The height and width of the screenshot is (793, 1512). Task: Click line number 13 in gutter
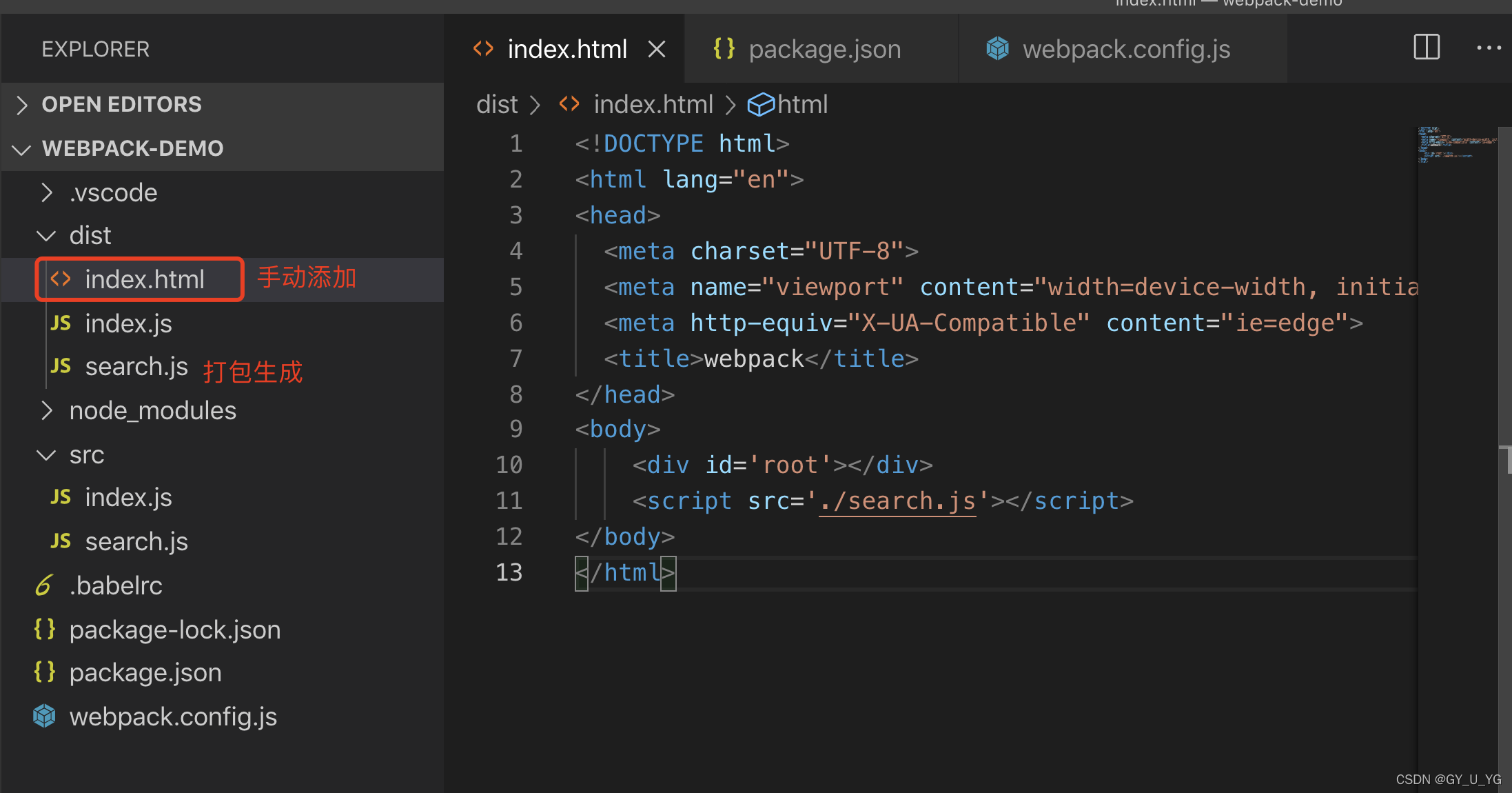tap(509, 572)
